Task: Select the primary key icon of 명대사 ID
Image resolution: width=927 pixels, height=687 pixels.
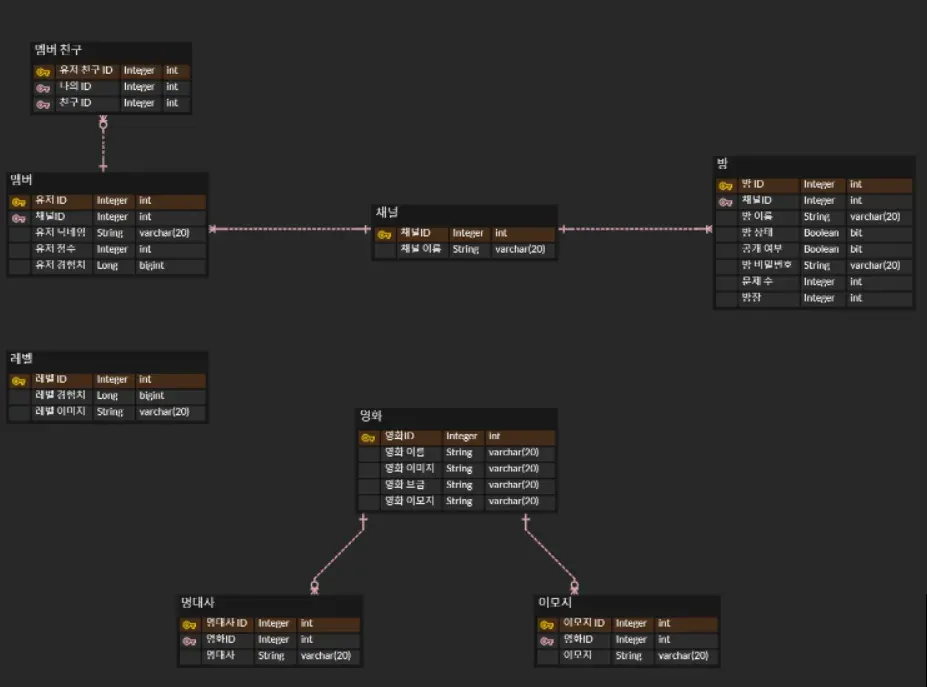Action: 189,624
